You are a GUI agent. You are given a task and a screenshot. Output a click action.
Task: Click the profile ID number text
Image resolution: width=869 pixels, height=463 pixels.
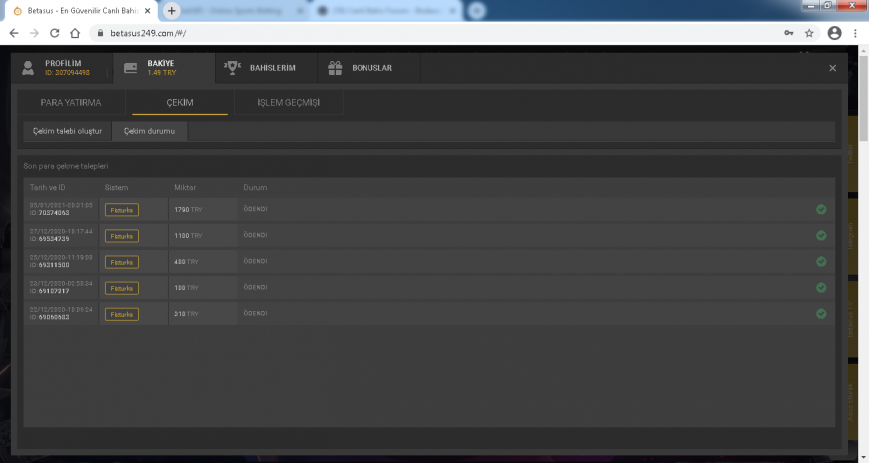67,73
